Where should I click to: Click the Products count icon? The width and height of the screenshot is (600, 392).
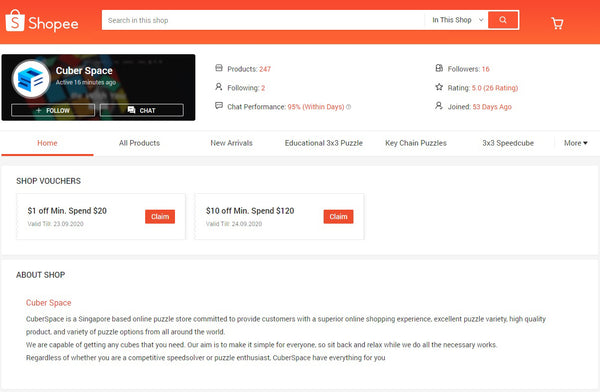(219, 68)
